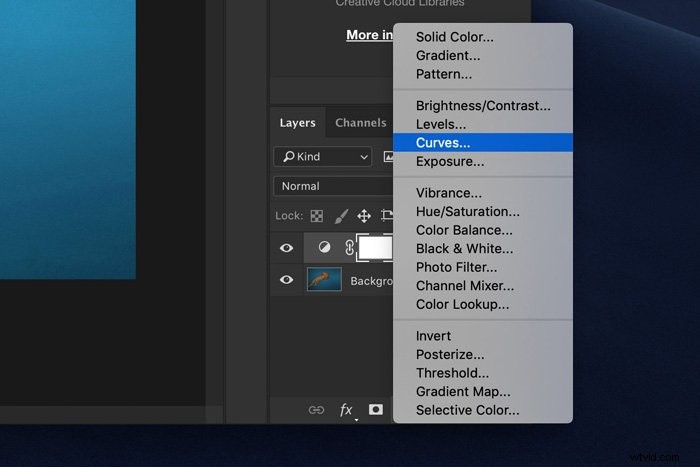This screenshot has width=700, height=467.
Task: Hide the adjustment layer with eye icon
Action: (x=287, y=248)
